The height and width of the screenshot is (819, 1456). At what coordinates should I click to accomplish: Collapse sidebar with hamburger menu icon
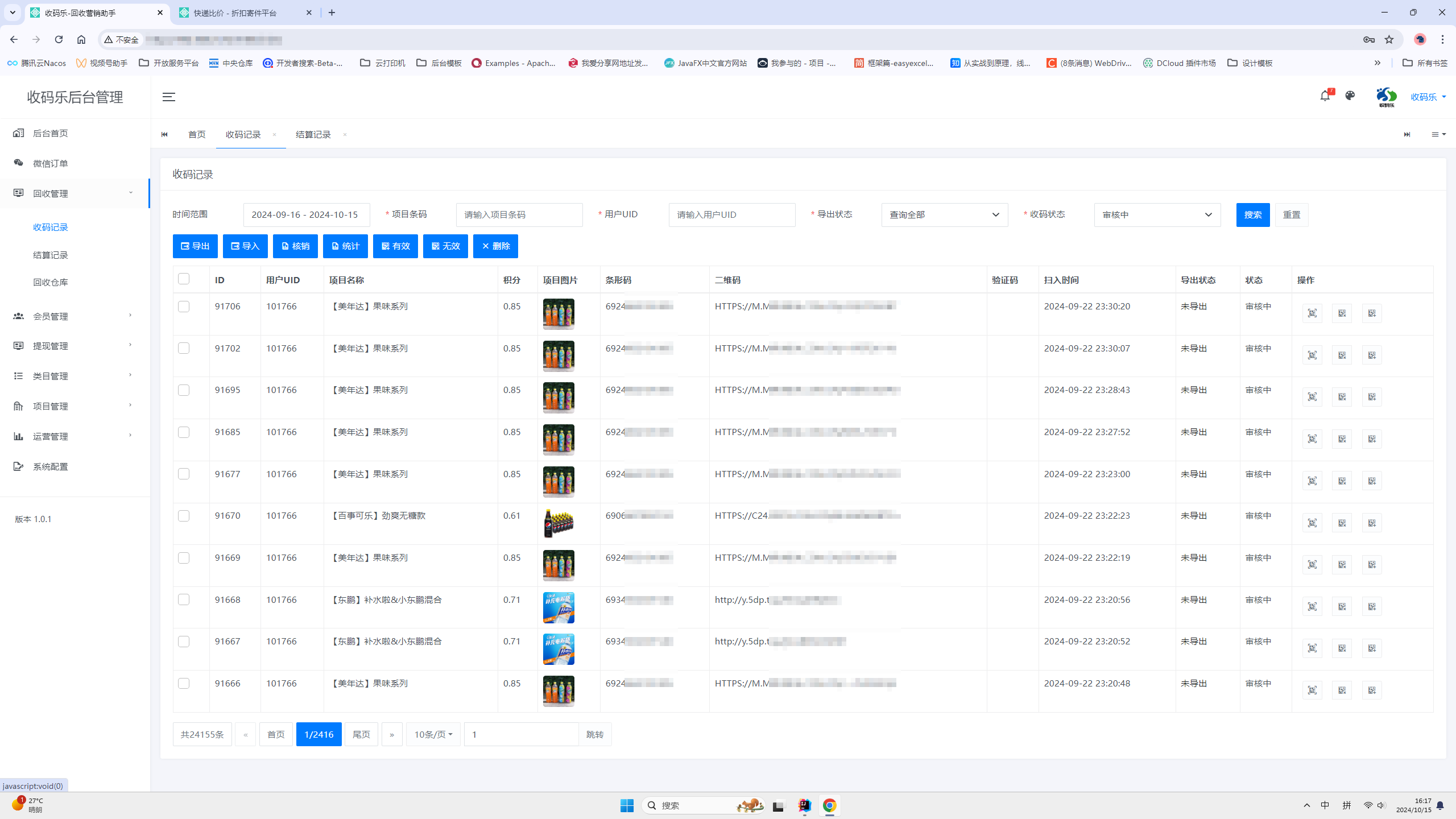pyautogui.click(x=168, y=97)
